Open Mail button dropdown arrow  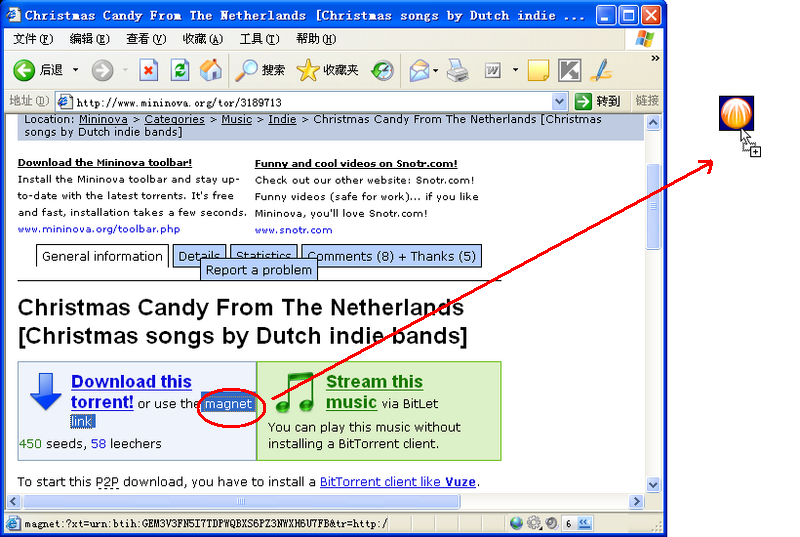click(x=436, y=70)
